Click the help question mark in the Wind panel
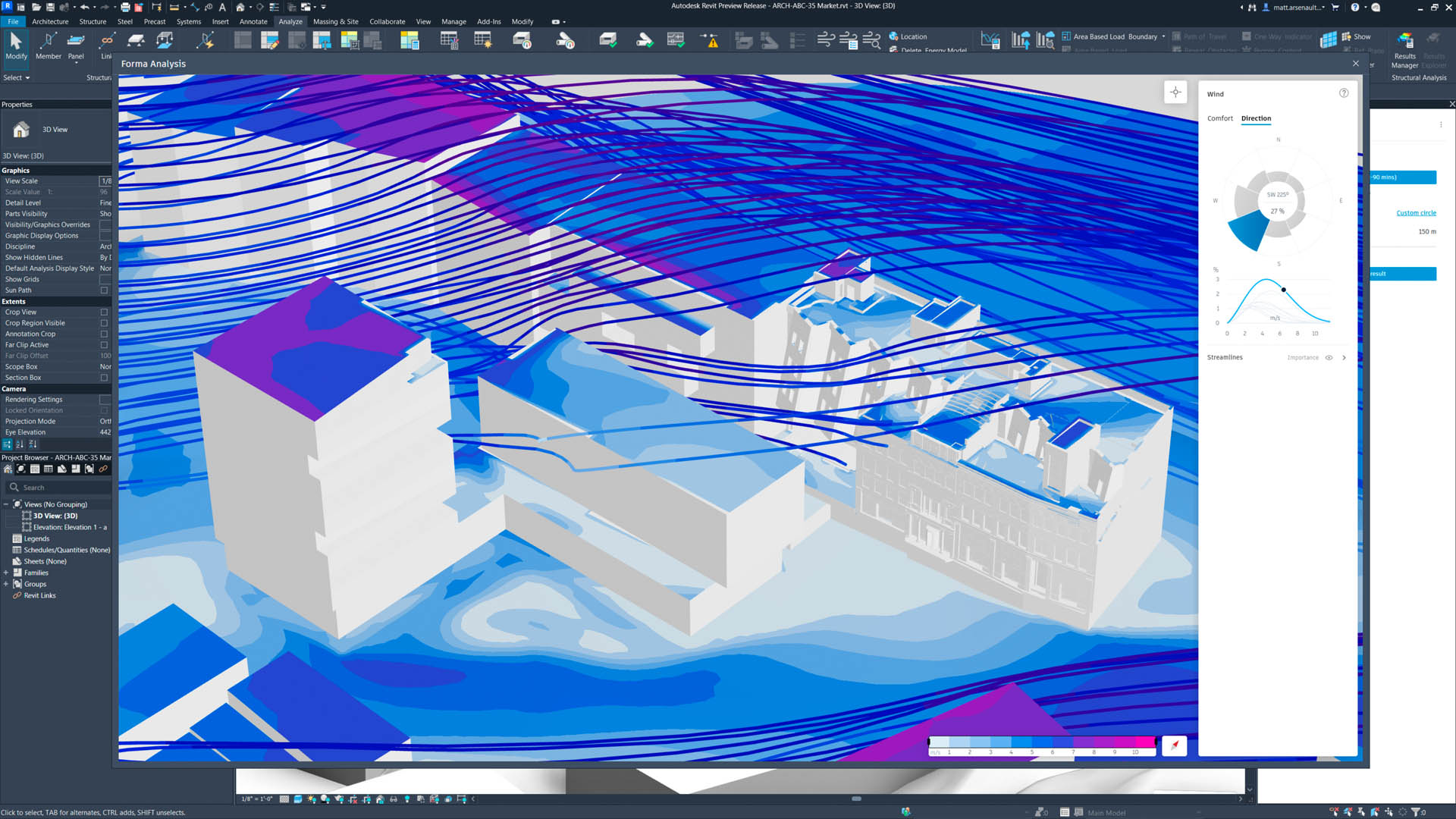The image size is (1456, 819). click(1344, 93)
